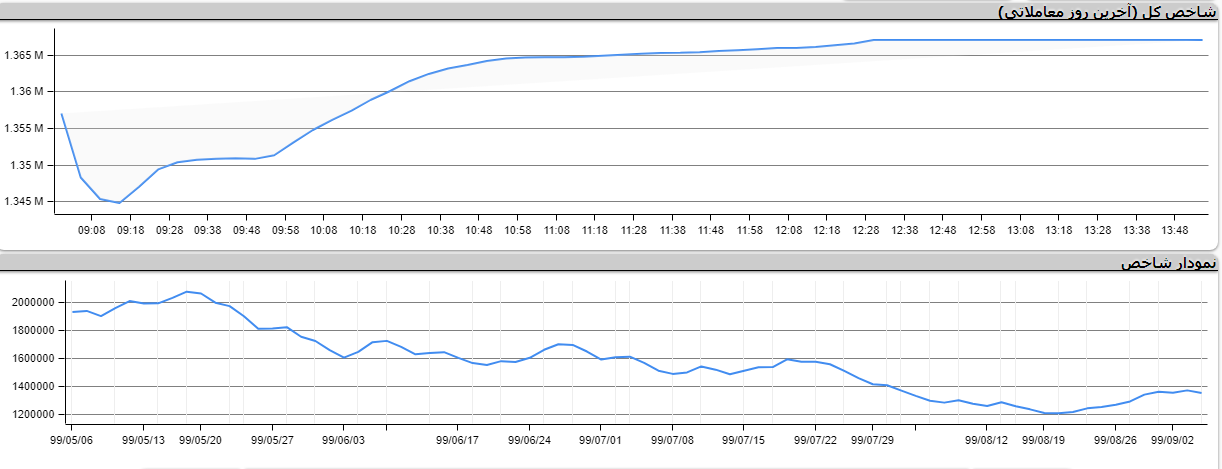Click the 99/05/06 date label on lower chart
Image resolution: width=1222 pixels, height=469 pixels.
tap(73, 438)
